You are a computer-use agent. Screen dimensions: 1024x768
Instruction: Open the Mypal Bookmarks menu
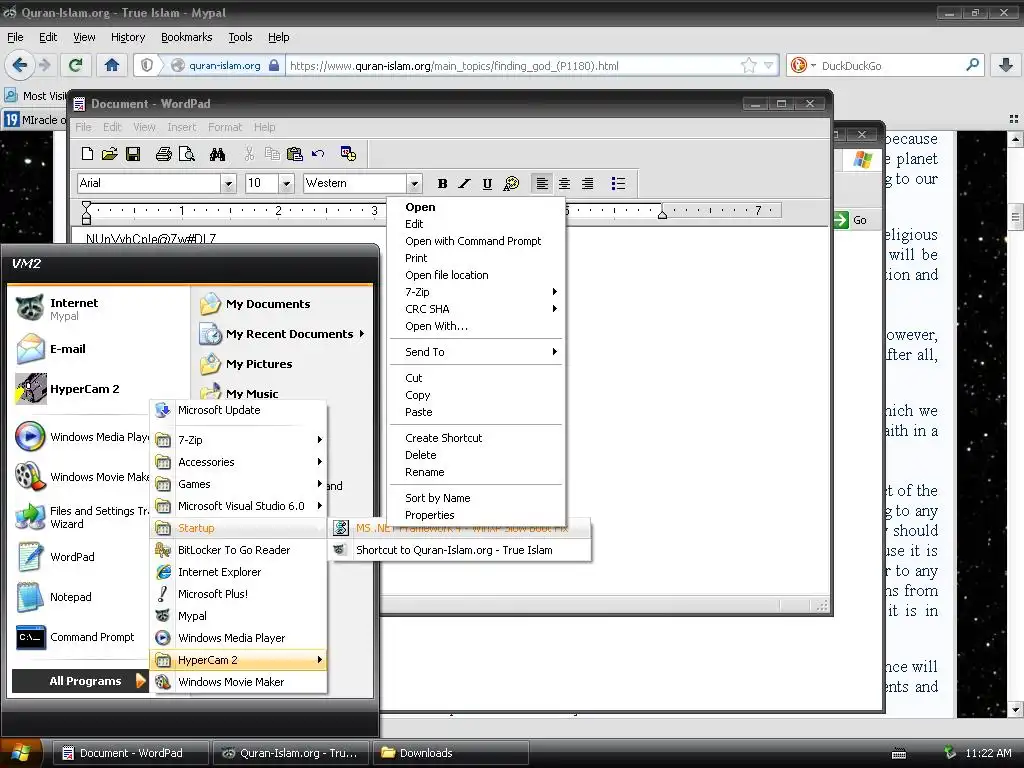pyautogui.click(x=187, y=37)
